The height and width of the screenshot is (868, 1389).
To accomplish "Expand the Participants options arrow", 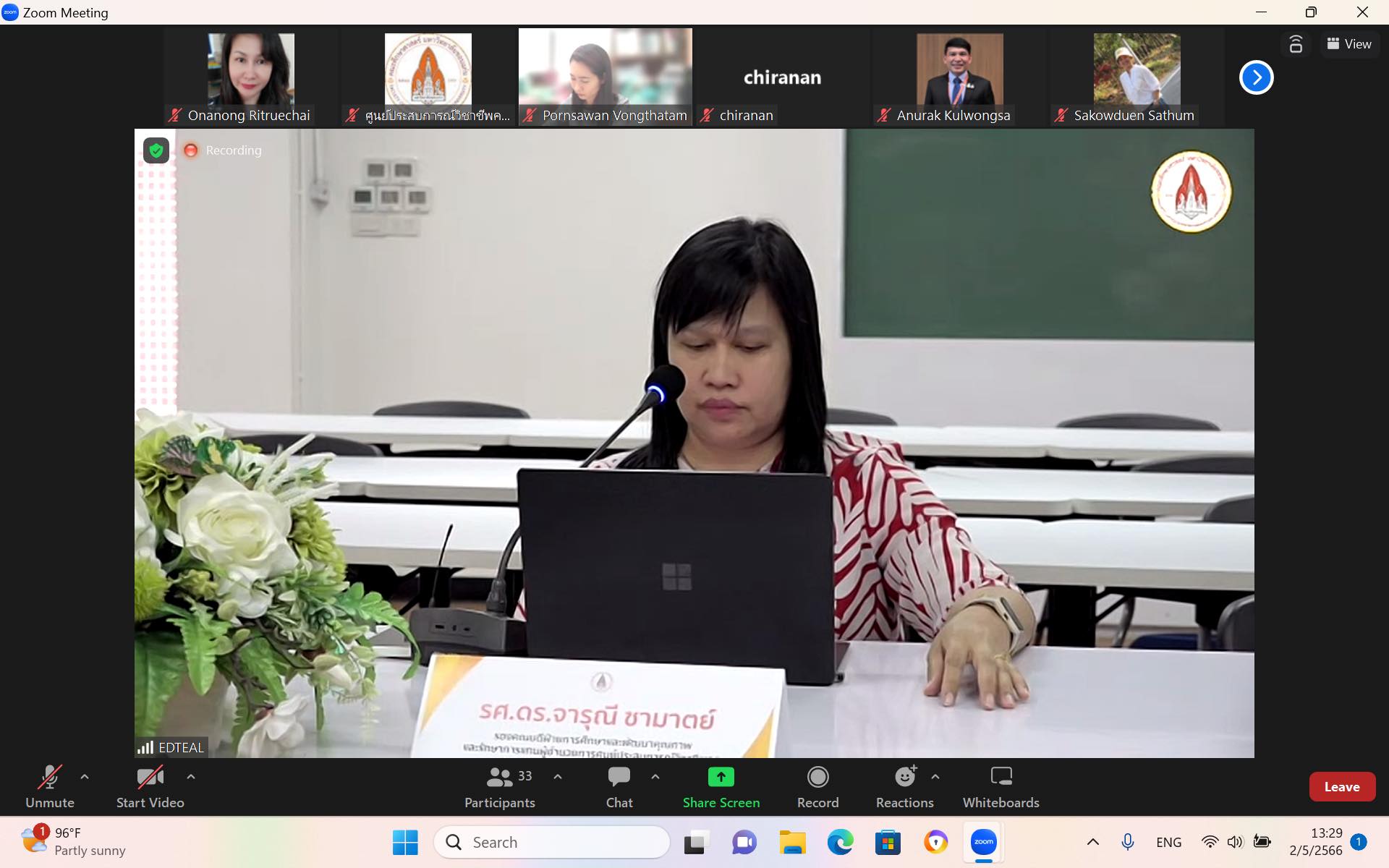I will [558, 777].
